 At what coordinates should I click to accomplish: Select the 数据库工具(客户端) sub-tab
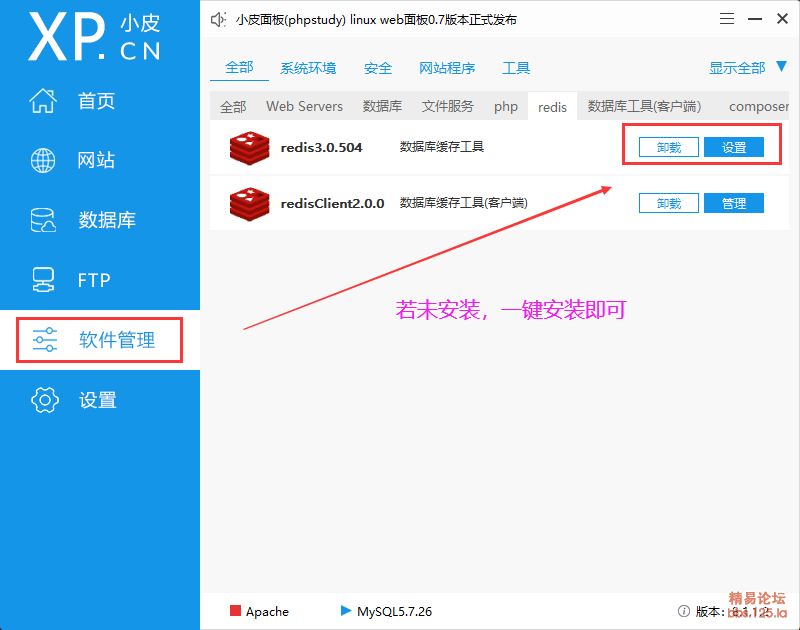click(644, 106)
